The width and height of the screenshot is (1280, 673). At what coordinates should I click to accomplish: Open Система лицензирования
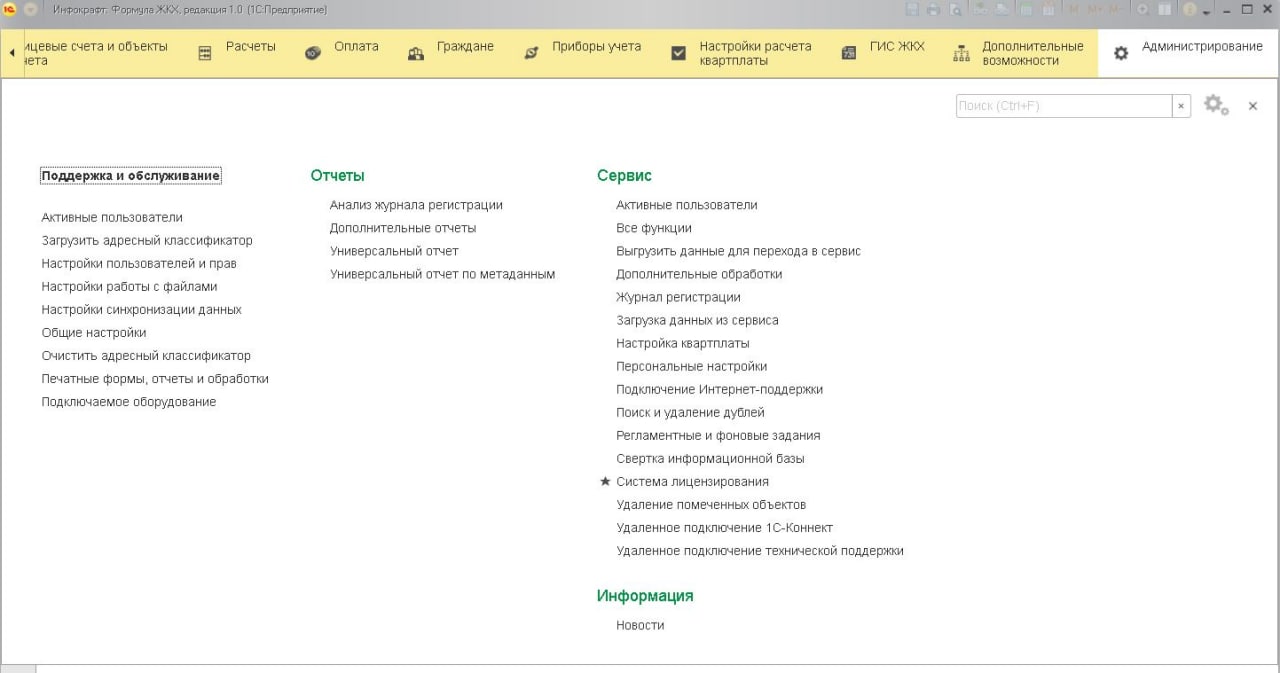point(692,481)
